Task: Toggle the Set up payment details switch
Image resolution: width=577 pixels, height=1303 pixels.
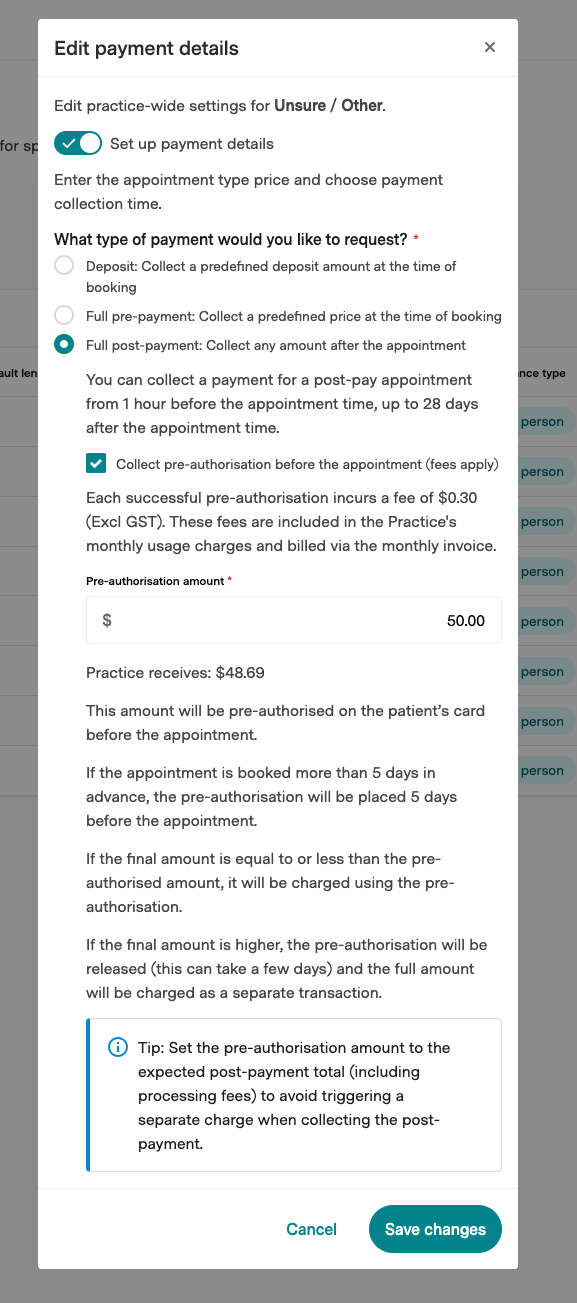Action: (x=78, y=143)
